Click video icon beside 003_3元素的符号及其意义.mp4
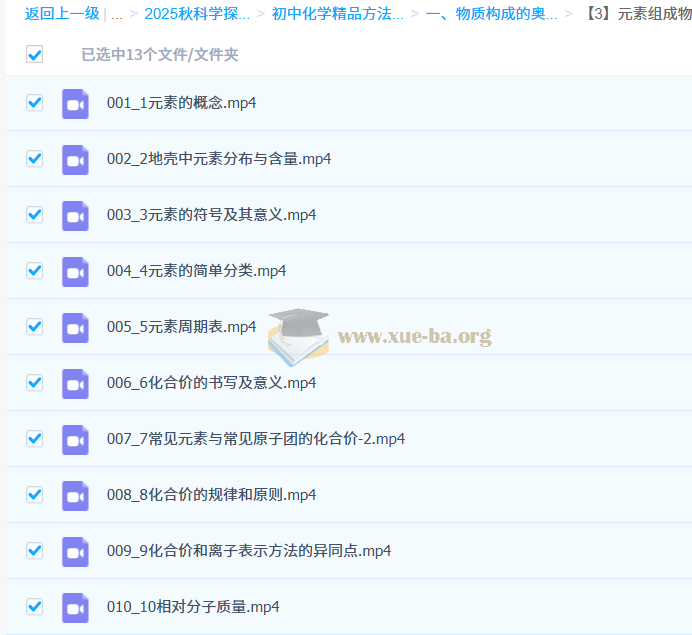This screenshot has width=692, height=635. [x=75, y=215]
